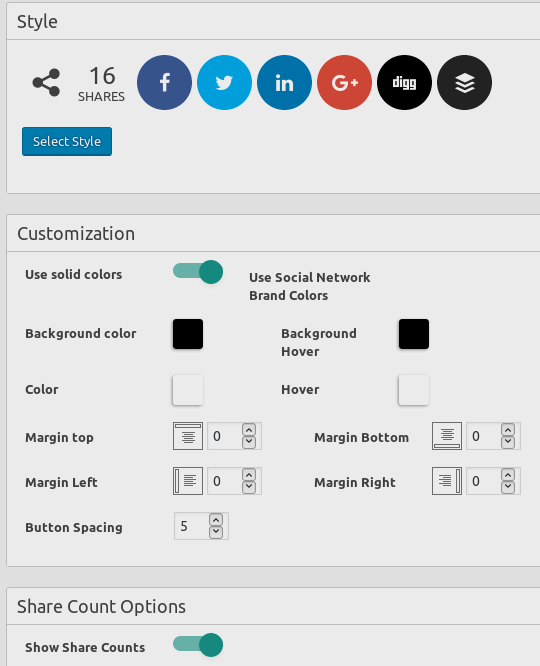Decrease the Margin Bottom value

coord(508,442)
